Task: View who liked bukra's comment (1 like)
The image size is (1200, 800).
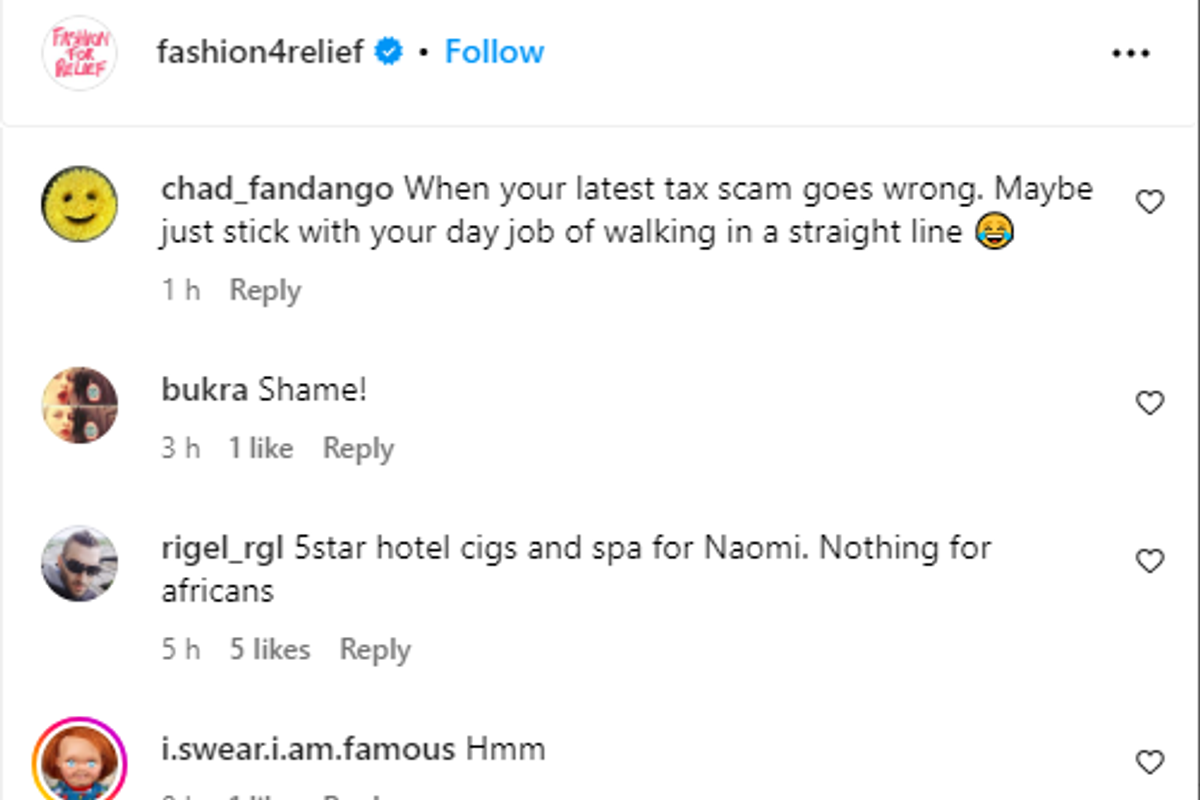Action: click(x=260, y=448)
